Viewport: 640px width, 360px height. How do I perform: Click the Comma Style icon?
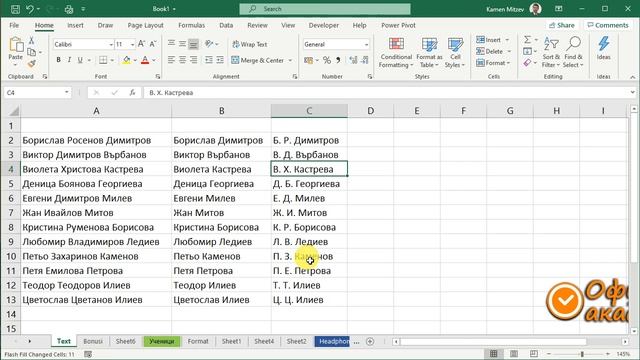click(x=338, y=60)
